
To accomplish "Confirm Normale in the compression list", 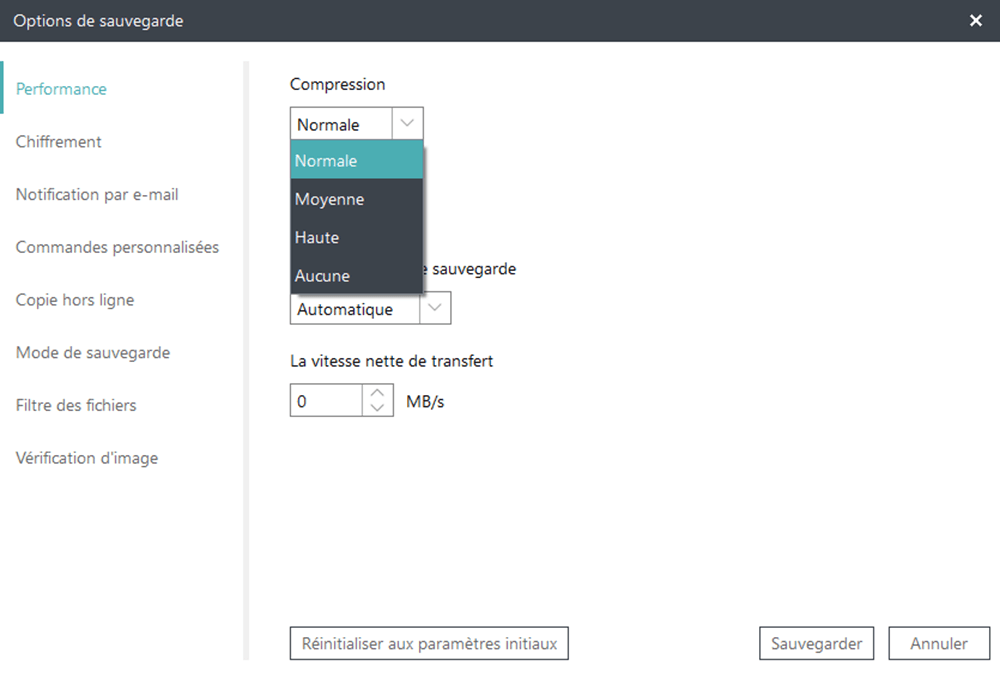I will 326,160.
